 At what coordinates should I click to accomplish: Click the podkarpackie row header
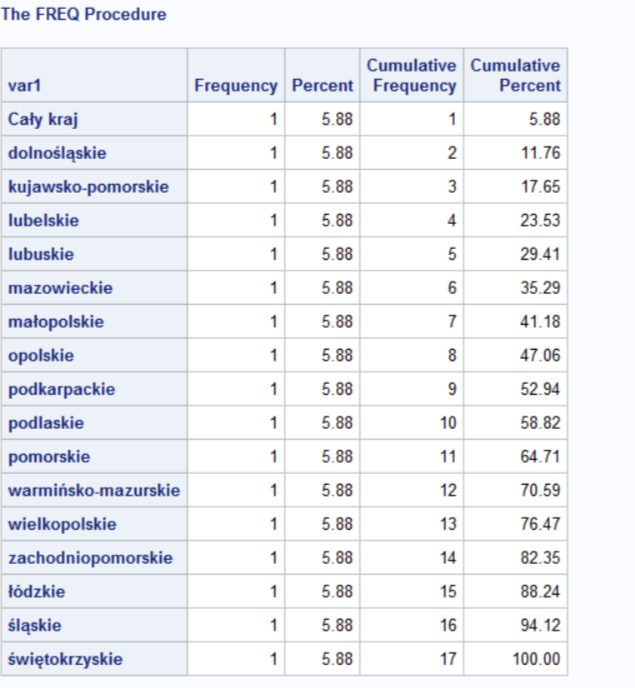click(61, 389)
